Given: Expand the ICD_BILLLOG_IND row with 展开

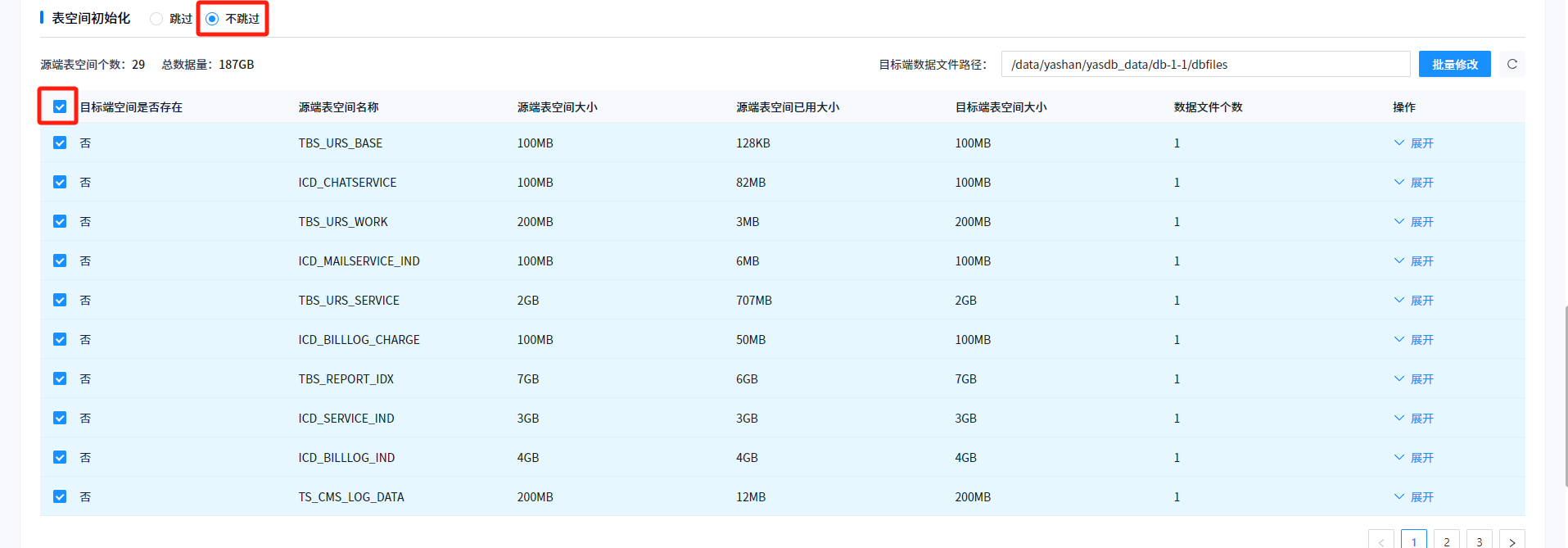Looking at the screenshot, I should coord(1414,458).
